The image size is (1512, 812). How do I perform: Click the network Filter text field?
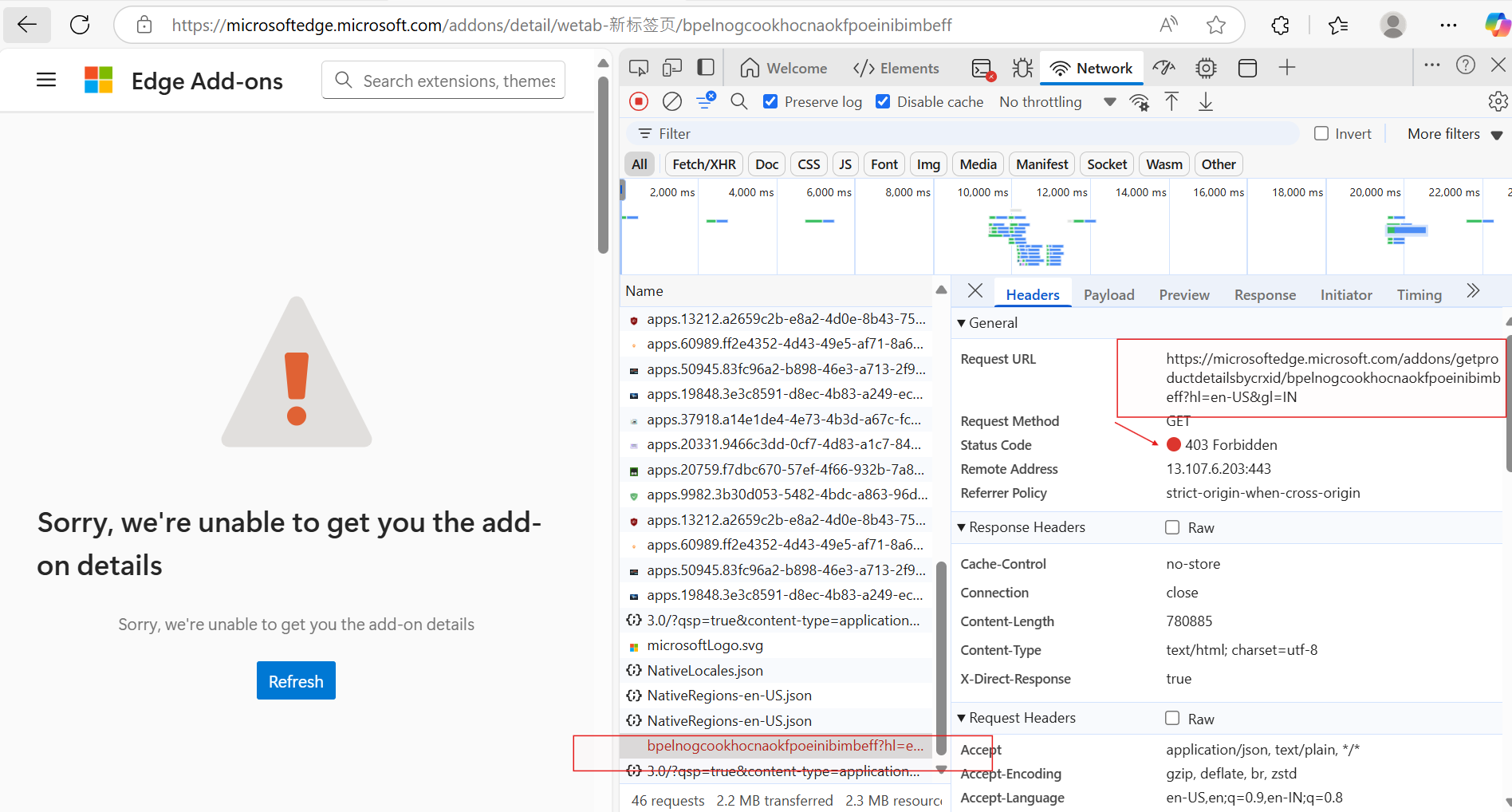[x=963, y=133]
